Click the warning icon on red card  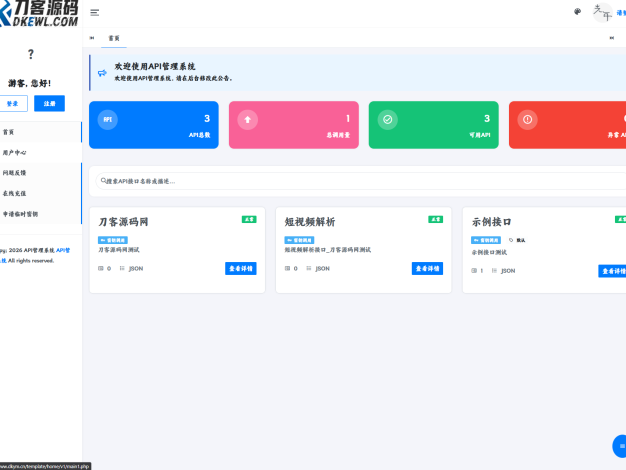527,119
